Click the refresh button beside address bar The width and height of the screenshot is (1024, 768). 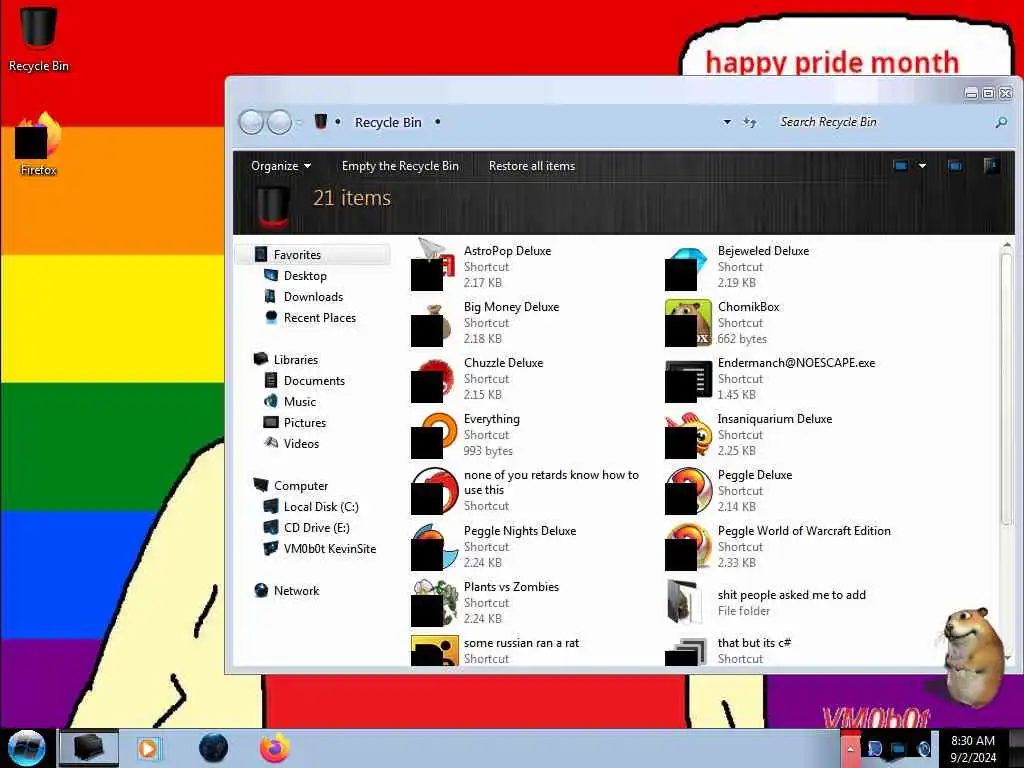750,122
